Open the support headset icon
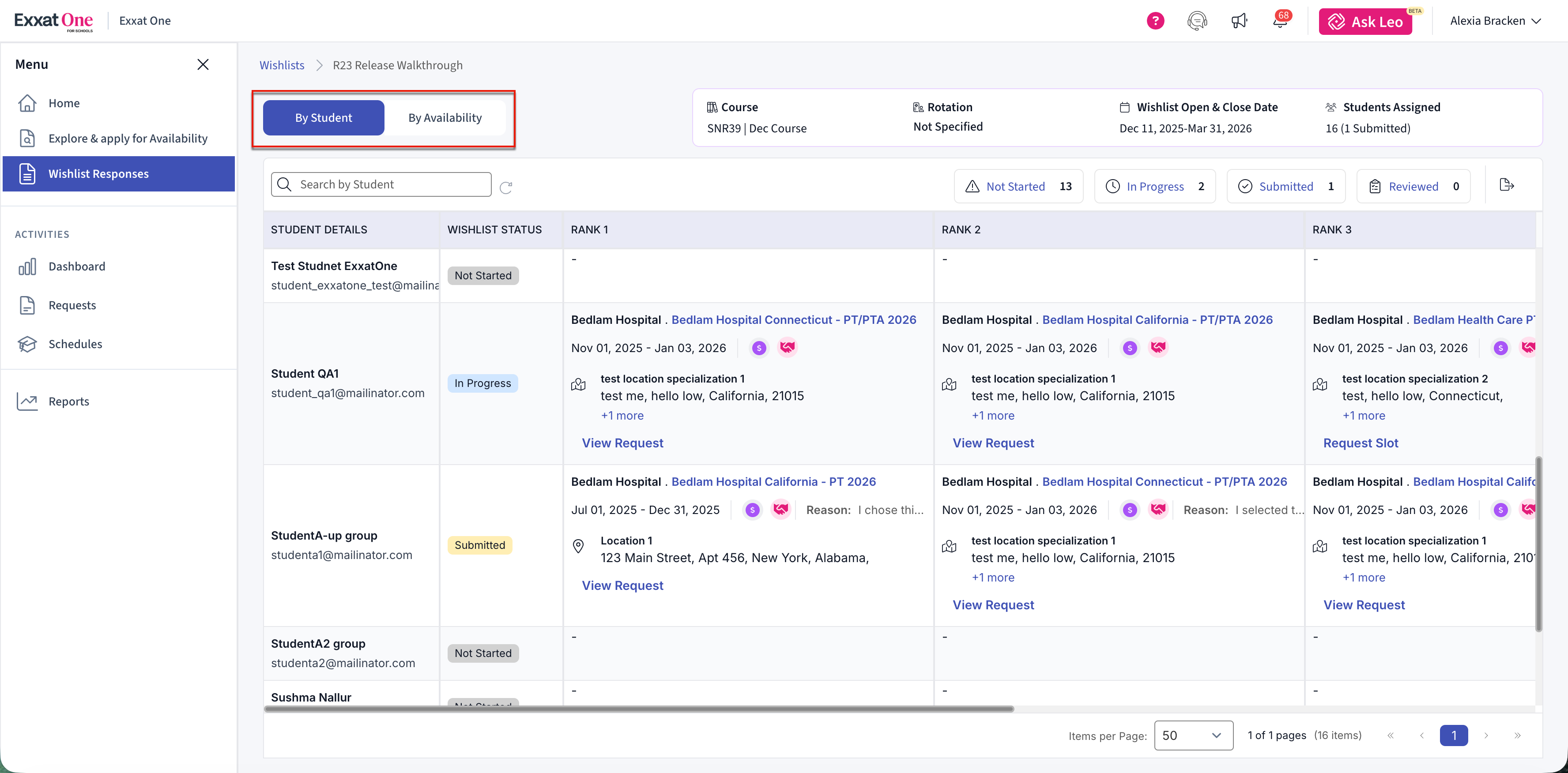Image resolution: width=1568 pixels, height=773 pixels. click(1197, 21)
